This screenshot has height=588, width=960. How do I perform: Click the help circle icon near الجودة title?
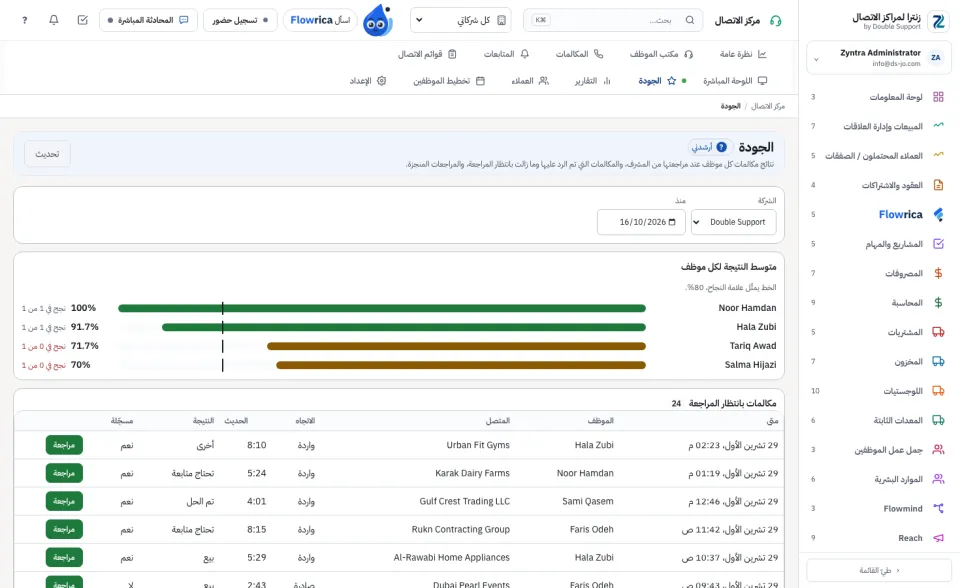722,147
